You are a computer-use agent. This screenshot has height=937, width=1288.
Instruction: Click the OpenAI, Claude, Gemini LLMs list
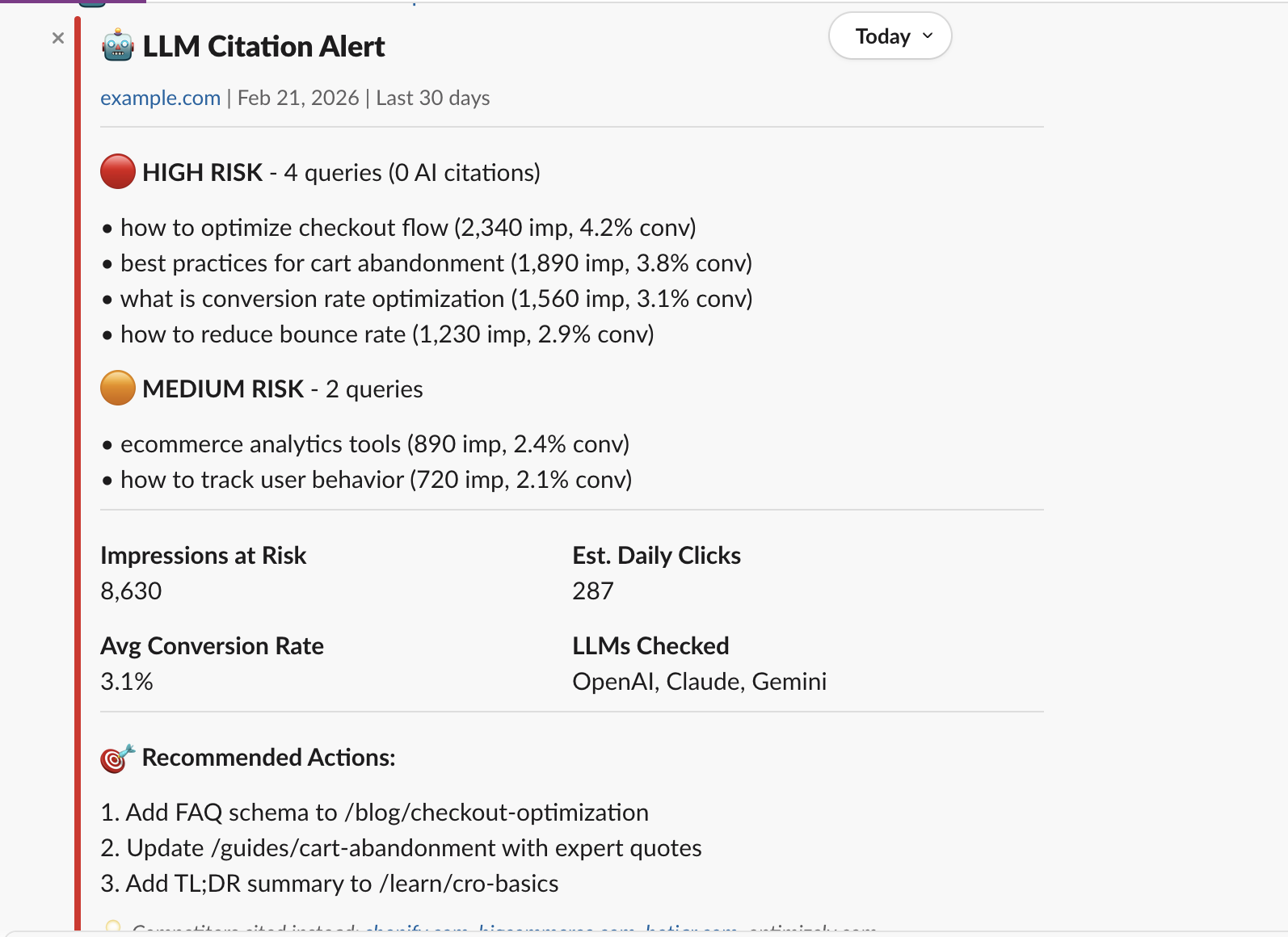click(699, 681)
